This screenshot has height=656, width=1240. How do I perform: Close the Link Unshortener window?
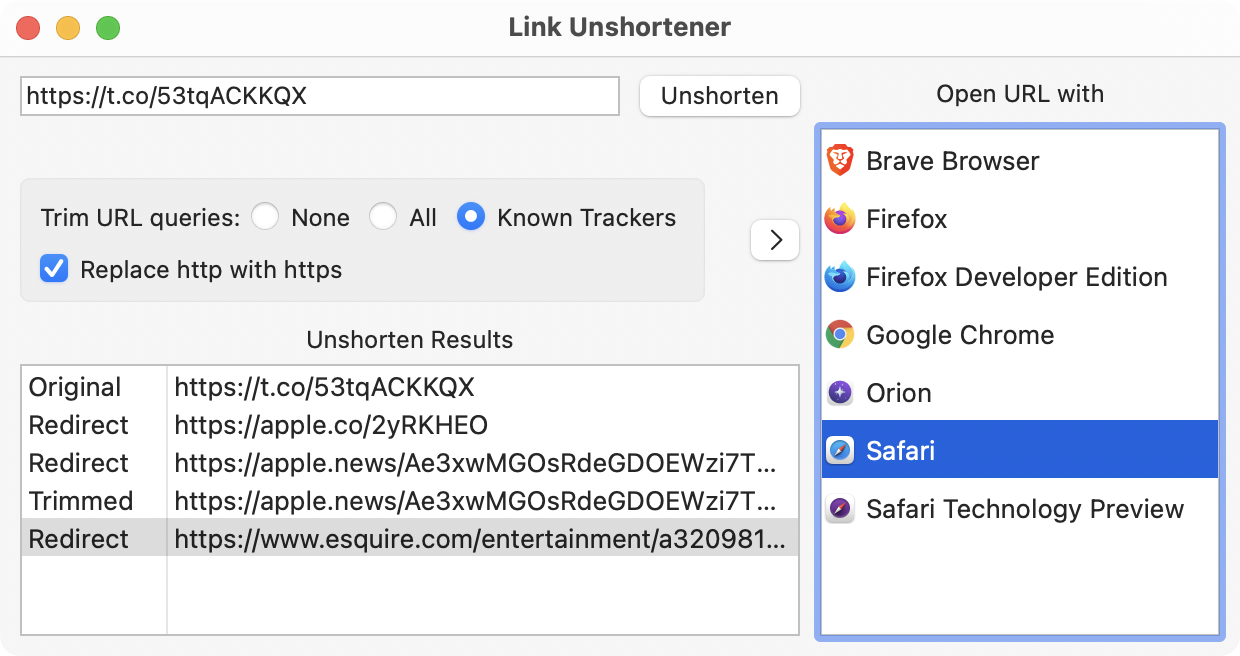[x=28, y=28]
